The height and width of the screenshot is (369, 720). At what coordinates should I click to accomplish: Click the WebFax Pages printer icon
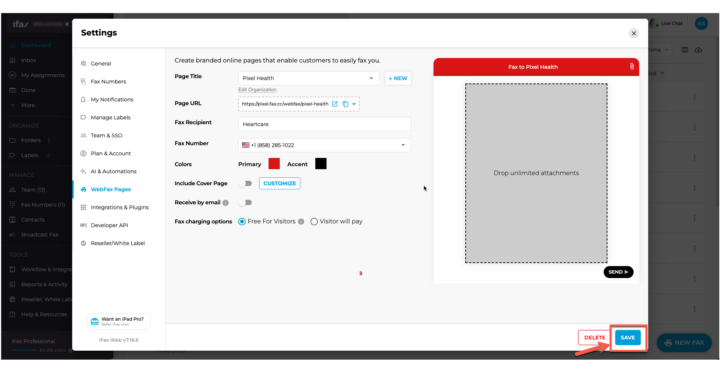pyautogui.click(x=83, y=189)
